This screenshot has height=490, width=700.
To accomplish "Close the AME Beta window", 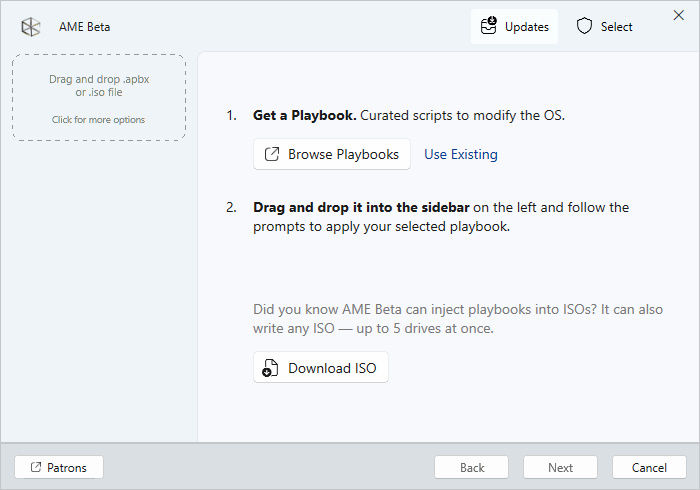I will (x=679, y=15).
